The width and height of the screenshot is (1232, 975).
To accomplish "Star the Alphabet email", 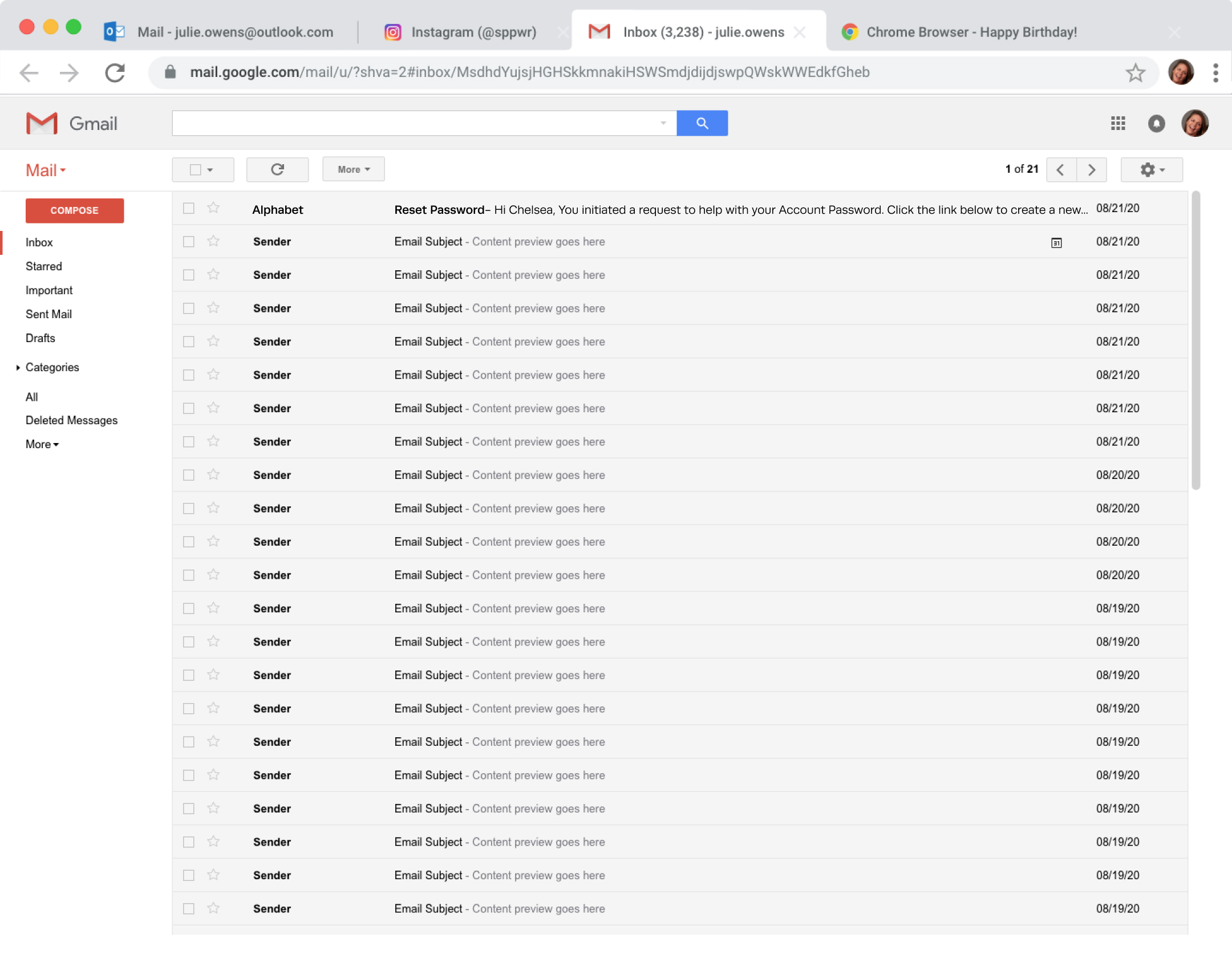I will [x=213, y=208].
